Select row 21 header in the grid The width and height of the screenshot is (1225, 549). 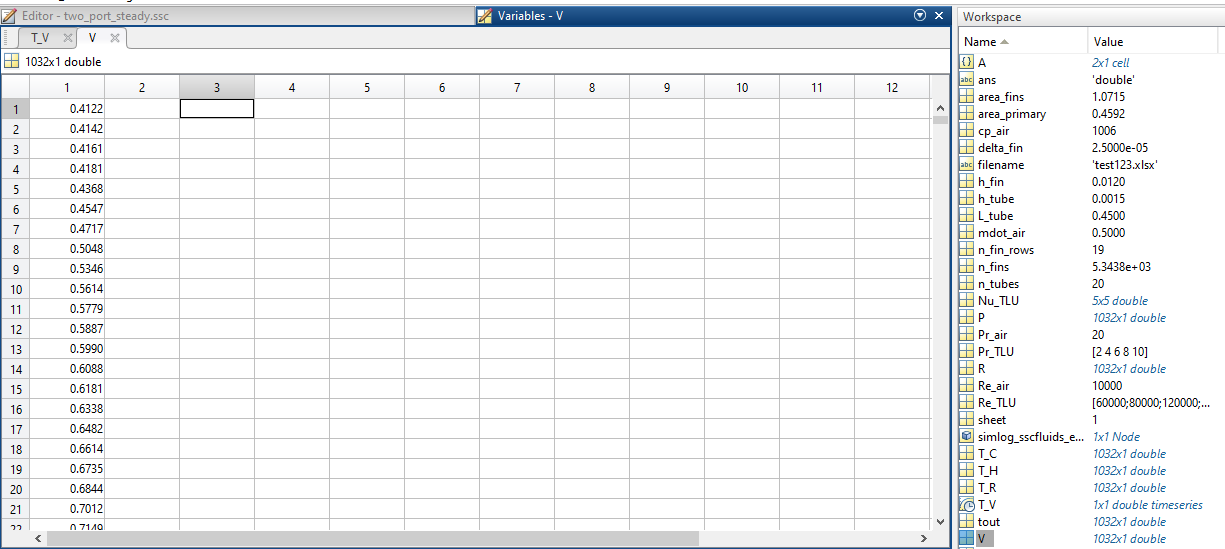pyautogui.click(x=15, y=508)
